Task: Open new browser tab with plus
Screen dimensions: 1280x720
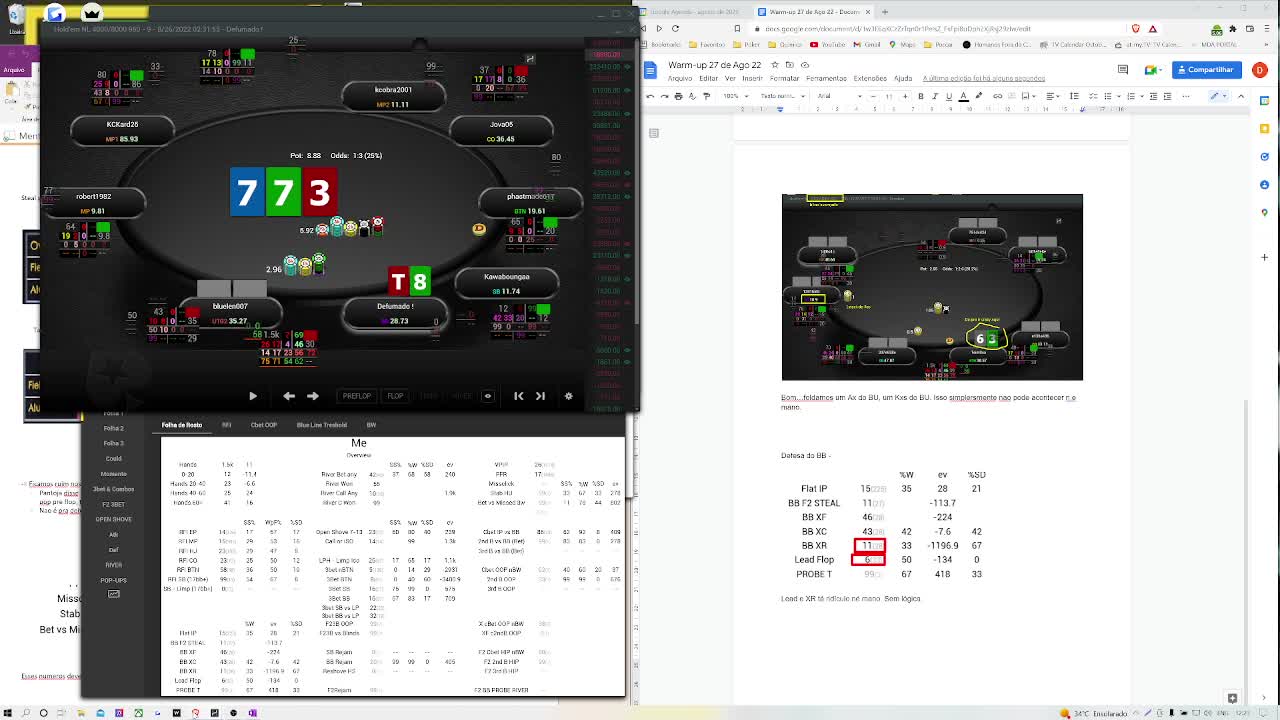Action: point(885,12)
